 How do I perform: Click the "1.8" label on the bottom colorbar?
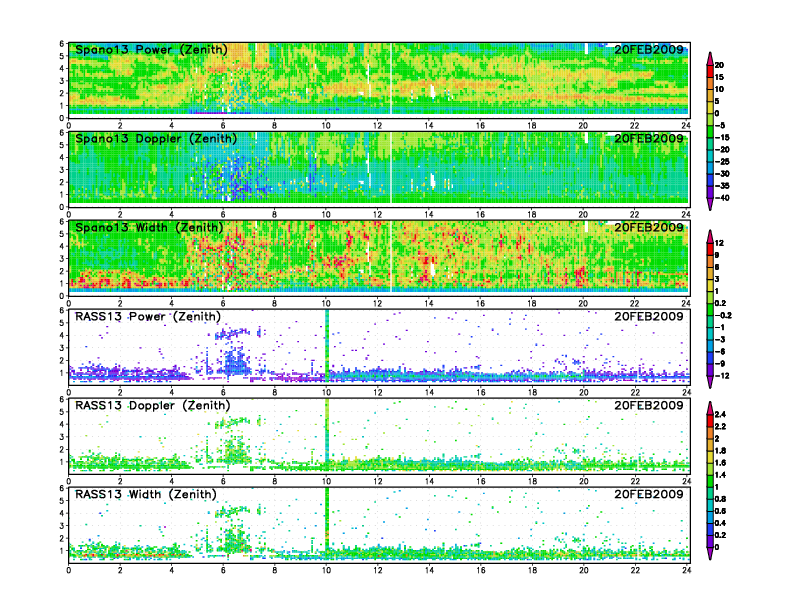[x=721, y=450]
